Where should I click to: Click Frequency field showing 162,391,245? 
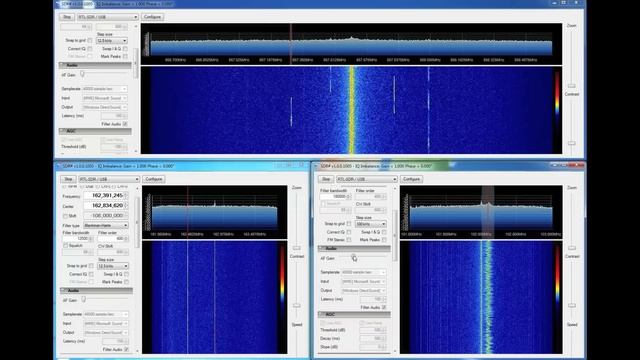106,196
